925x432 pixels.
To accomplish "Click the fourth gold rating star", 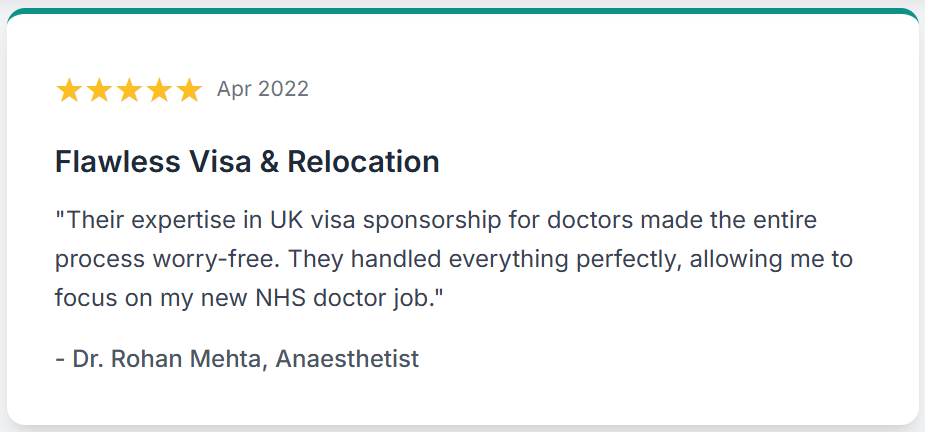I will coord(159,90).
